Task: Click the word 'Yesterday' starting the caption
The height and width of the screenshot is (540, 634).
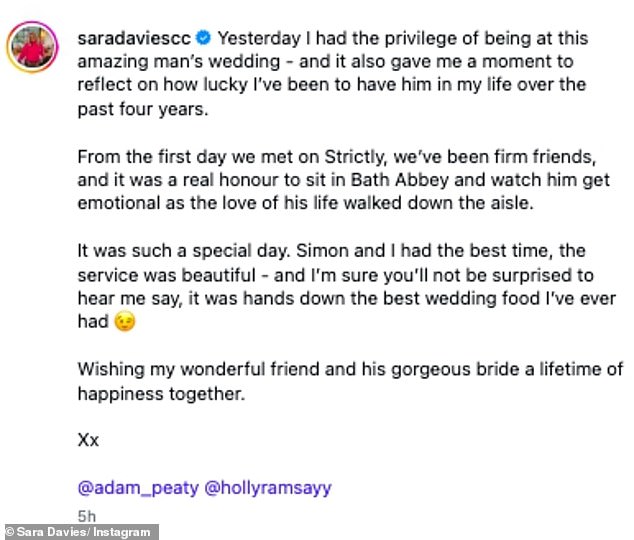Action: click(256, 38)
